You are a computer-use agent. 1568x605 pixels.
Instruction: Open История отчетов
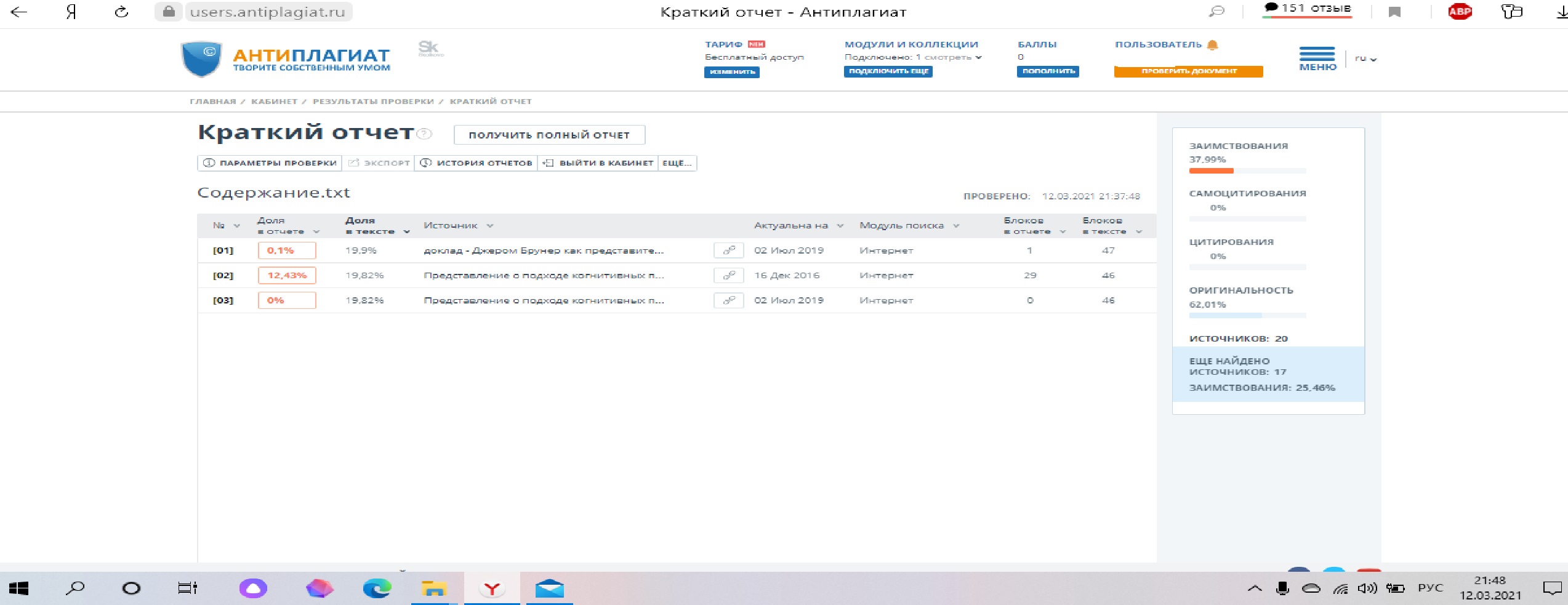point(476,163)
